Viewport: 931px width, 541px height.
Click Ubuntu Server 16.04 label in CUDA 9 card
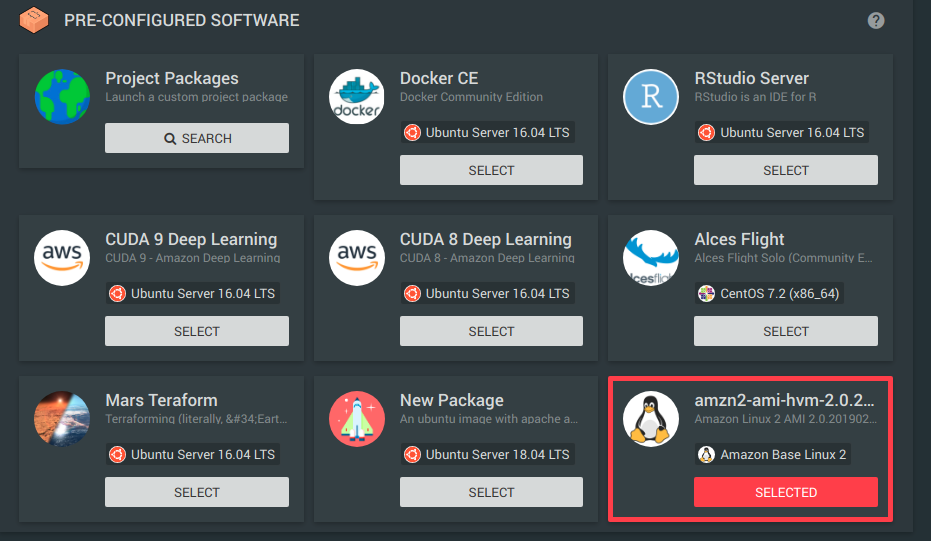(x=203, y=293)
